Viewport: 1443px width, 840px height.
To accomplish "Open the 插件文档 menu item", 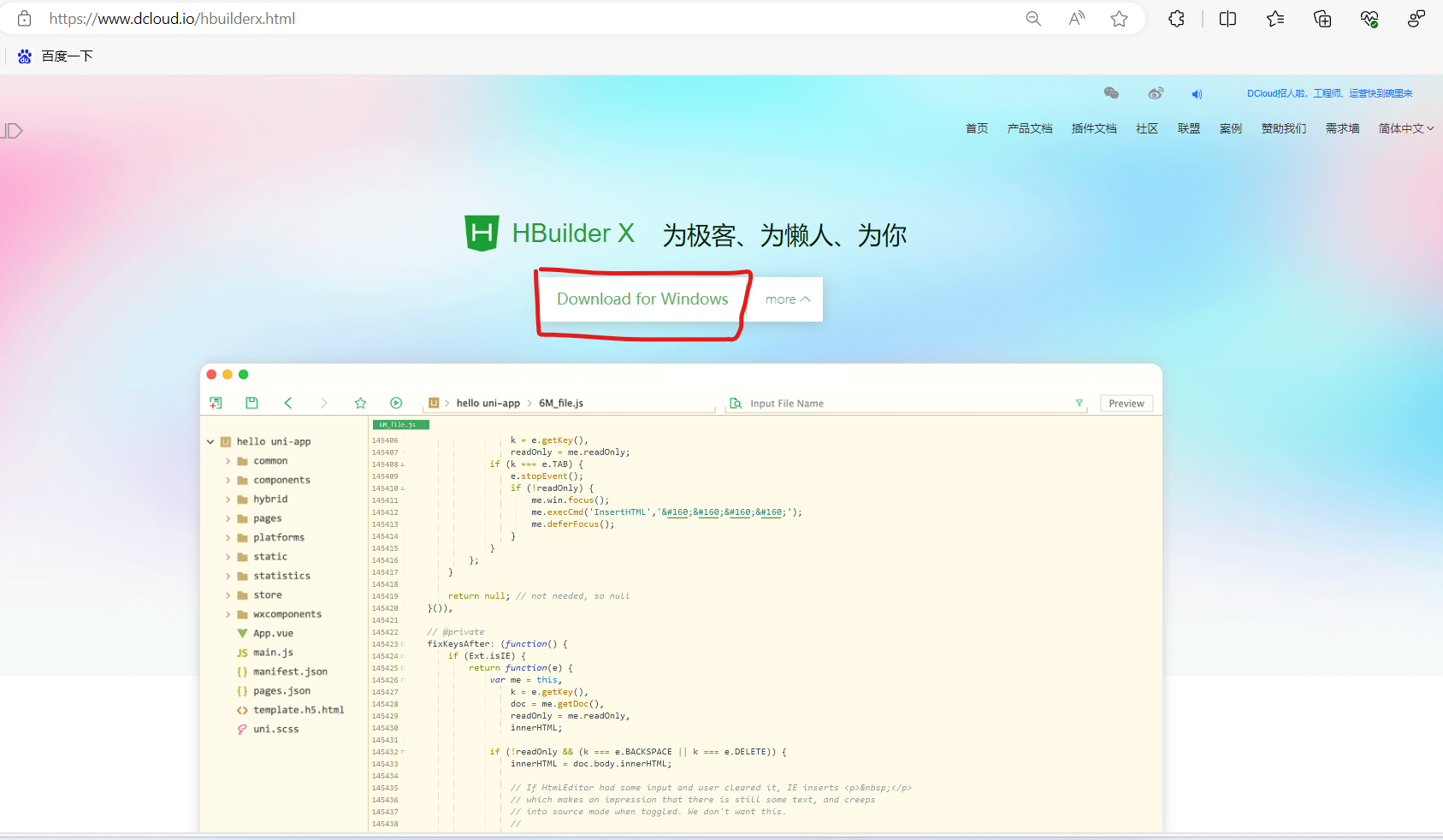I will pyautogui.click(x=1094, y=128).
